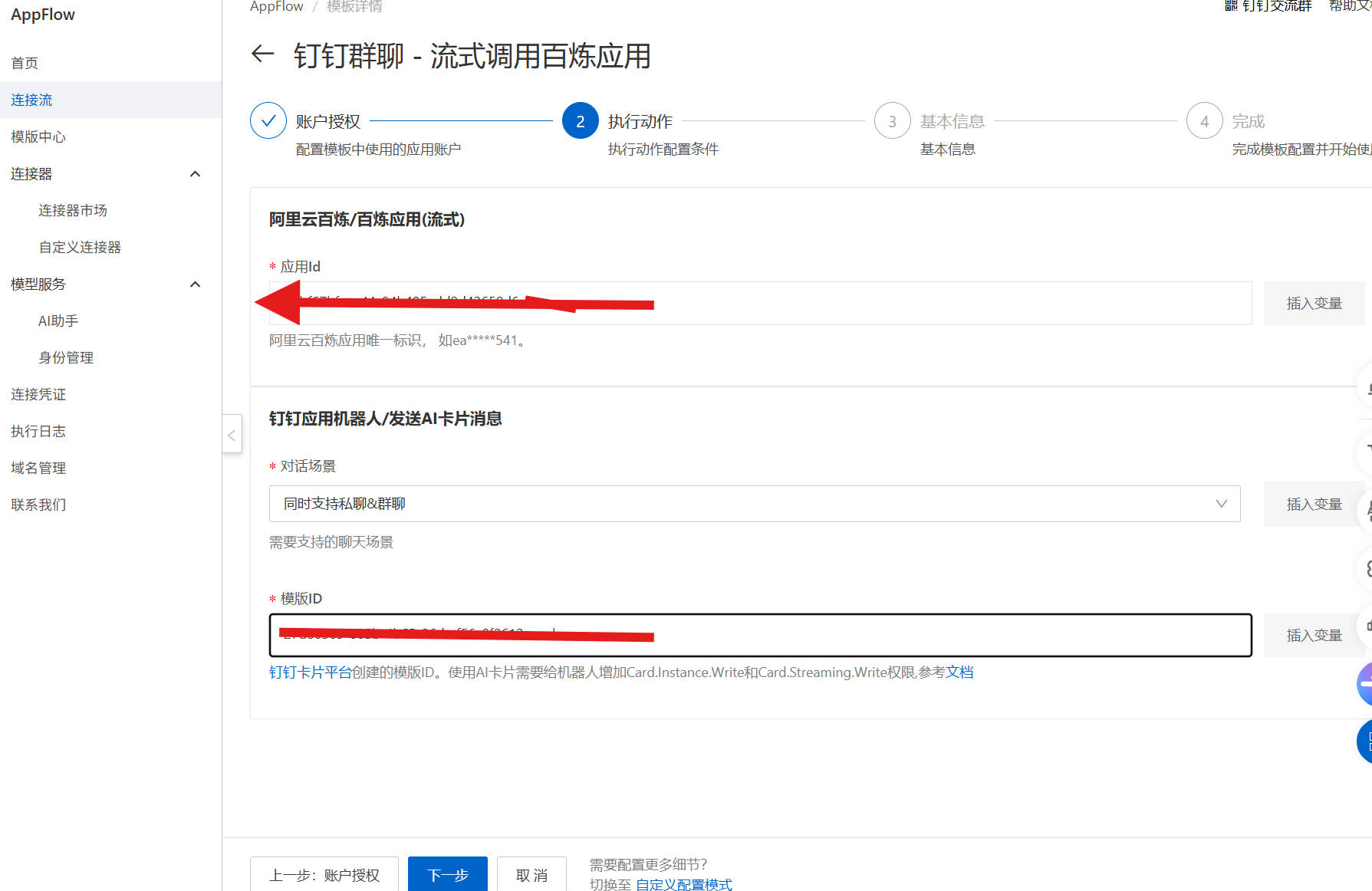This screenshot has height=891, width=1372.
Task: Open the 钉钉交流群 QR code icon
Action: coord(1231,5)
